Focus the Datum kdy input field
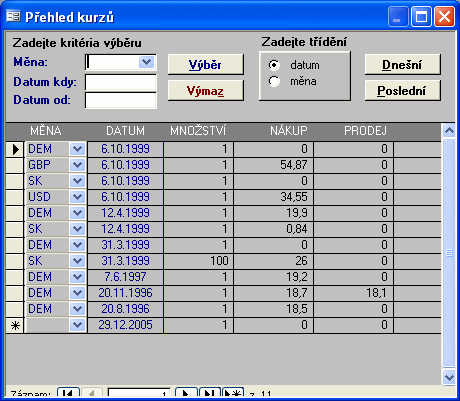The height and width of the screenshot is (401, 460). coord(121,82)
